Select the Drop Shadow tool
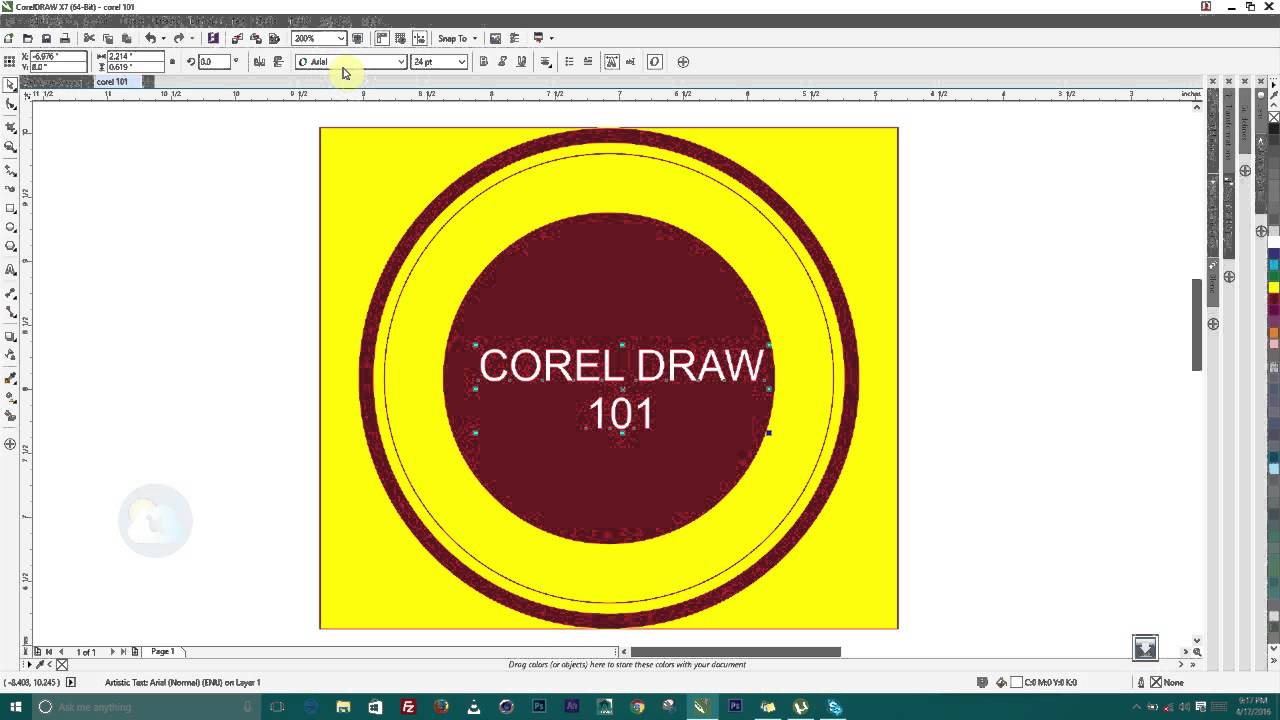 (x=11, y=336)
